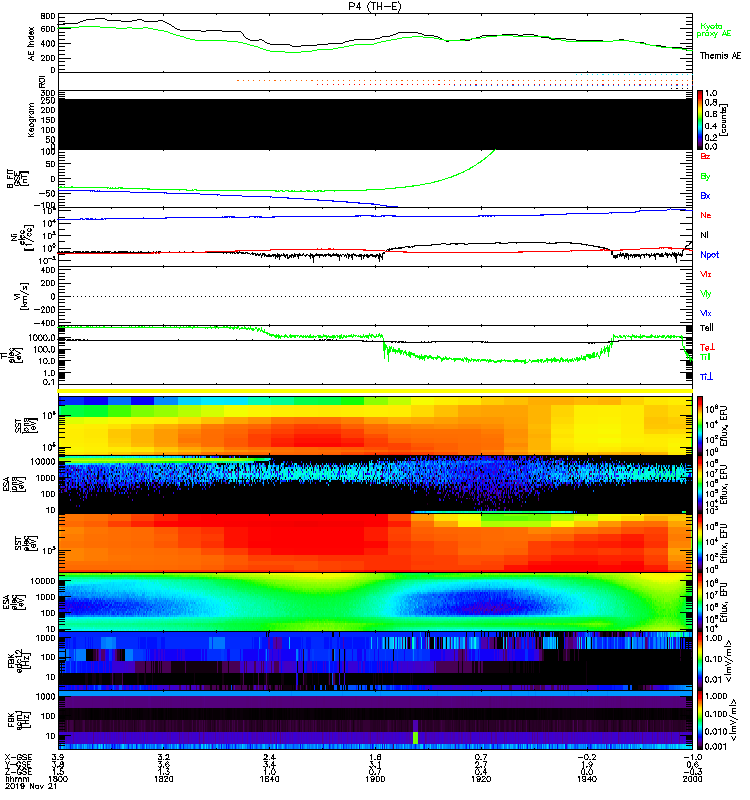Select the black "Ni" density legend label
Viewport: 750px width, 800px height.
pyautogui.click(x=704, y=235)
